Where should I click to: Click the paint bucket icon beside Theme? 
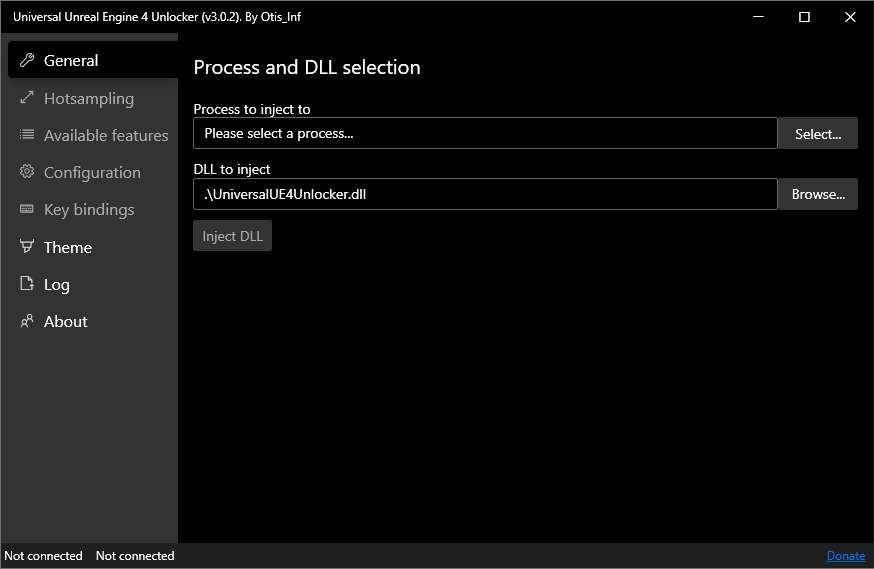[x=27, y=246]
